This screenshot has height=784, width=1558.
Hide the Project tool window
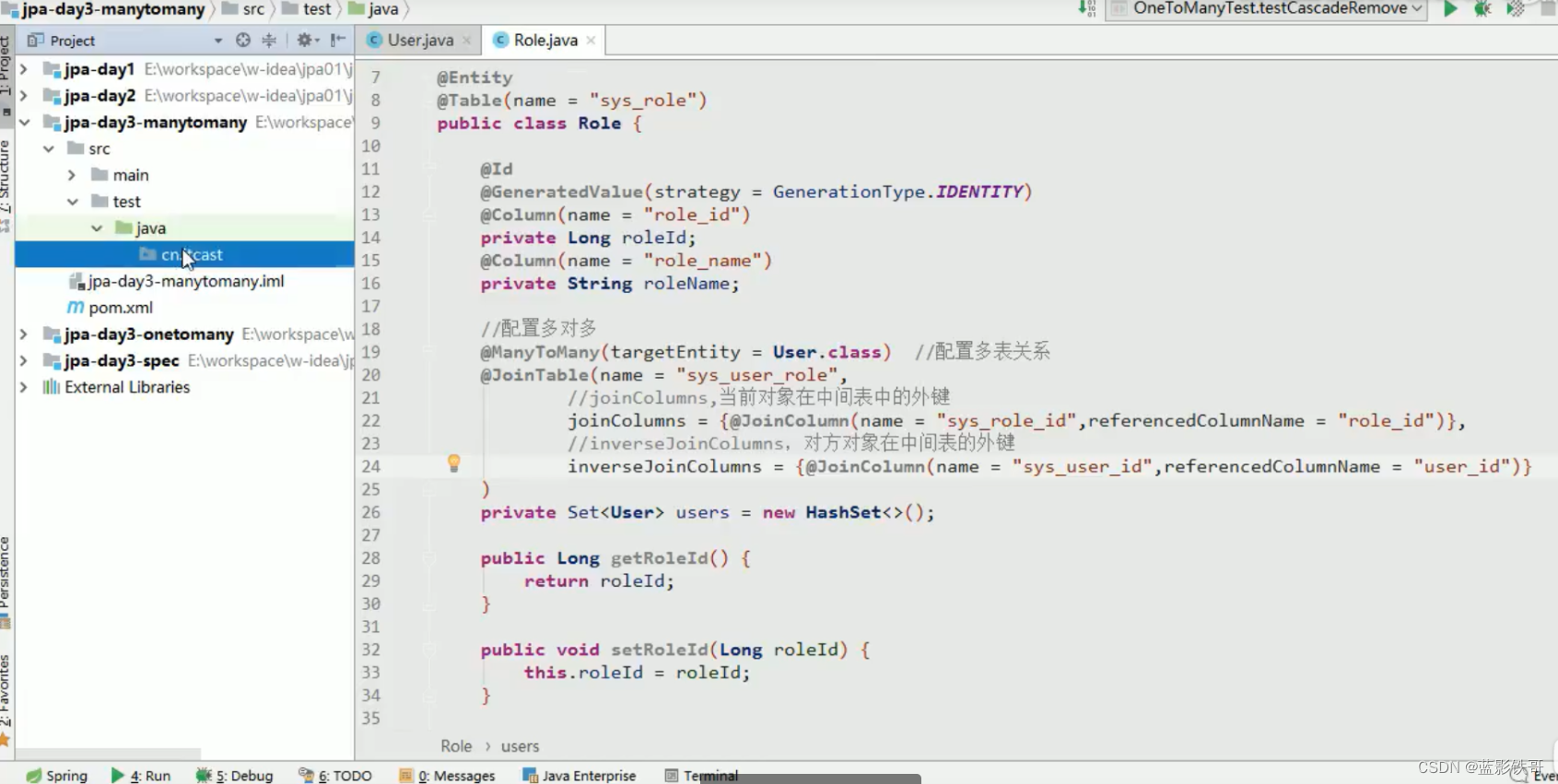(x=338, y=41)
